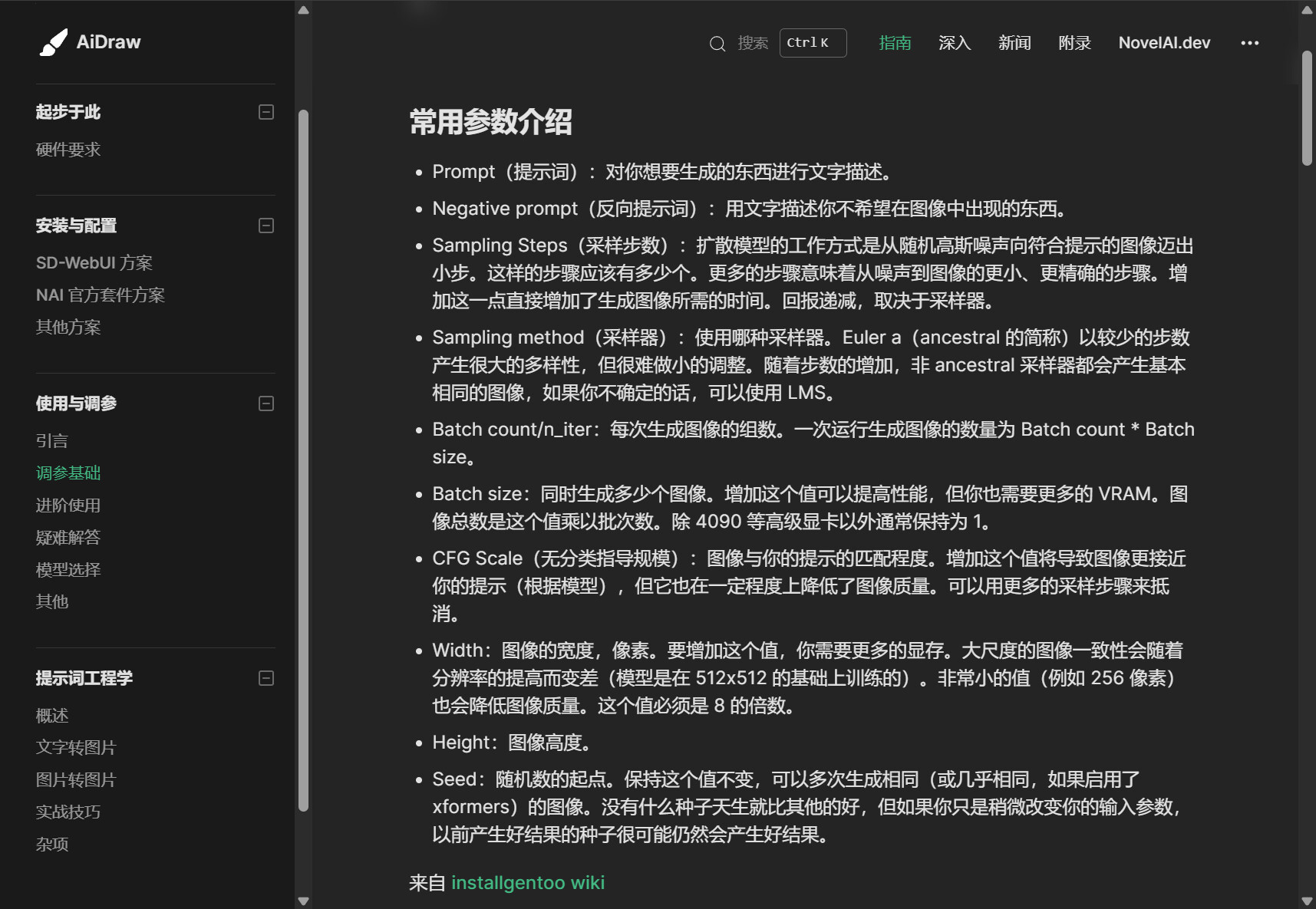Click the main page scroll-up arrow

(x=1308, y=10)
